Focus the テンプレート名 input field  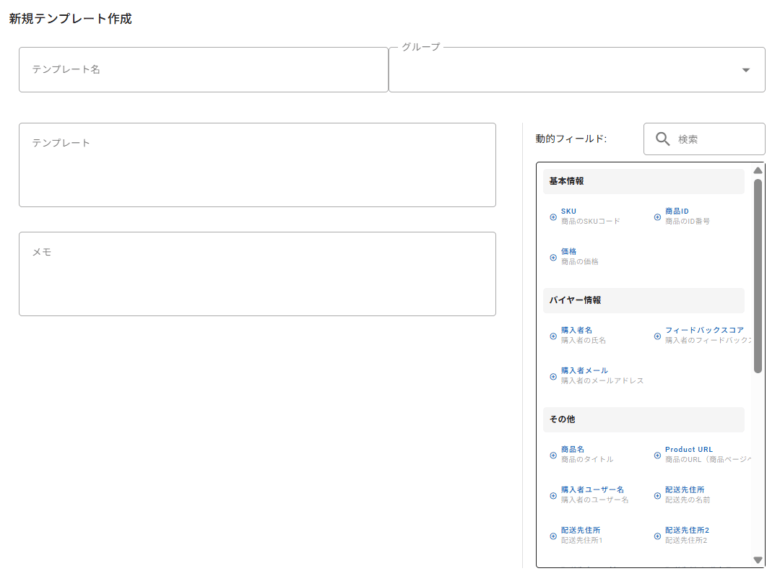click(203, 70)
